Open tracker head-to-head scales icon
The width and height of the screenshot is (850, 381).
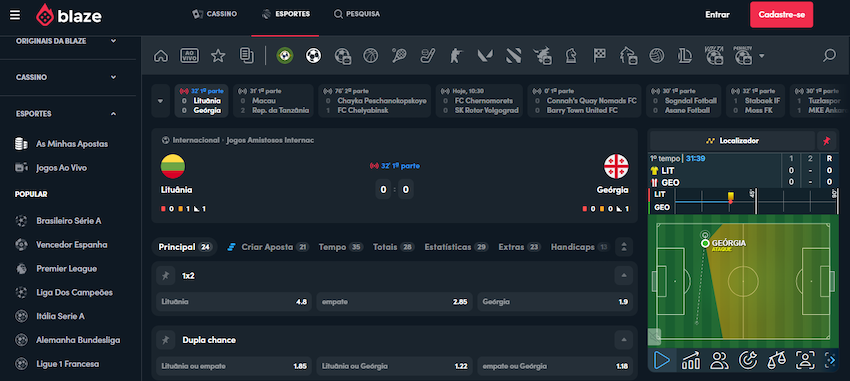tap(777, 360)
